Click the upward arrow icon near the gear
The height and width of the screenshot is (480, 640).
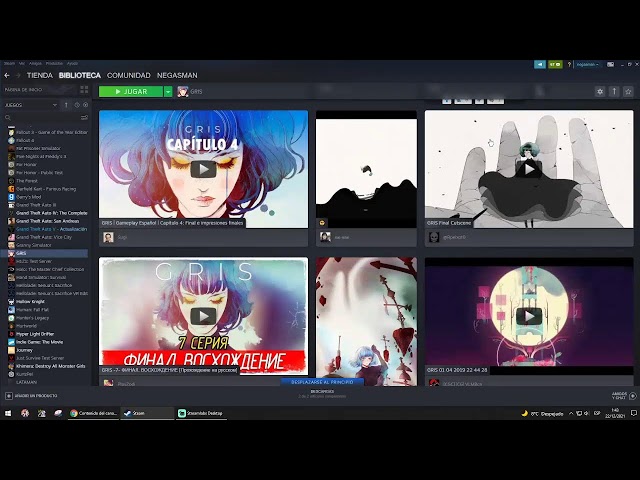(x=614, y=91)
